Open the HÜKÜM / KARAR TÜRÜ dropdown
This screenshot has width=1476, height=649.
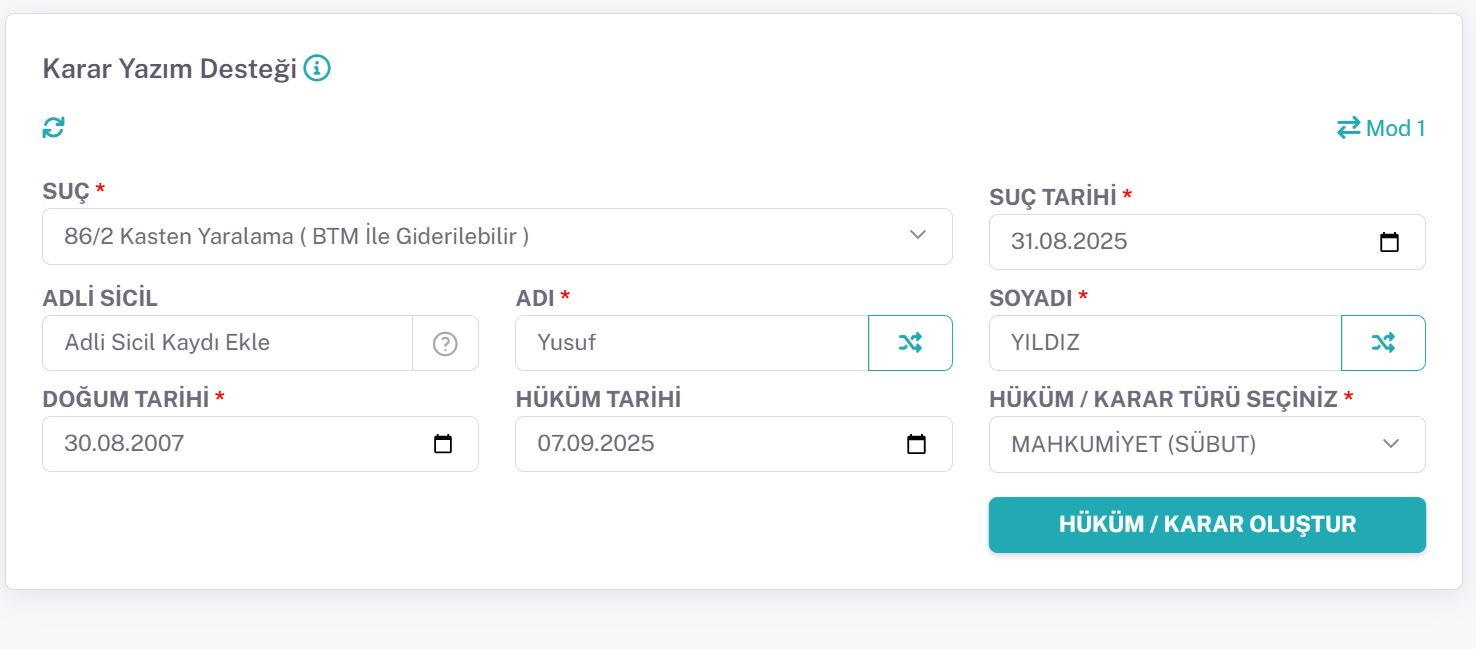click(1207, 444)
